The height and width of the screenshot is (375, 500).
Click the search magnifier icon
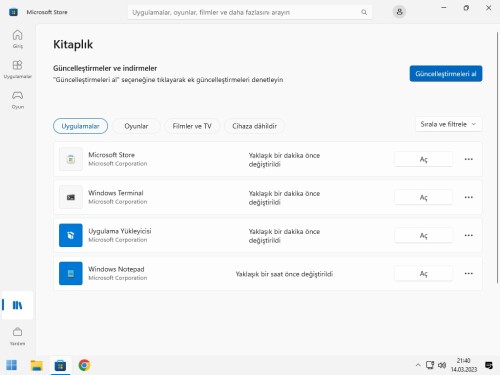pos(364,12)
